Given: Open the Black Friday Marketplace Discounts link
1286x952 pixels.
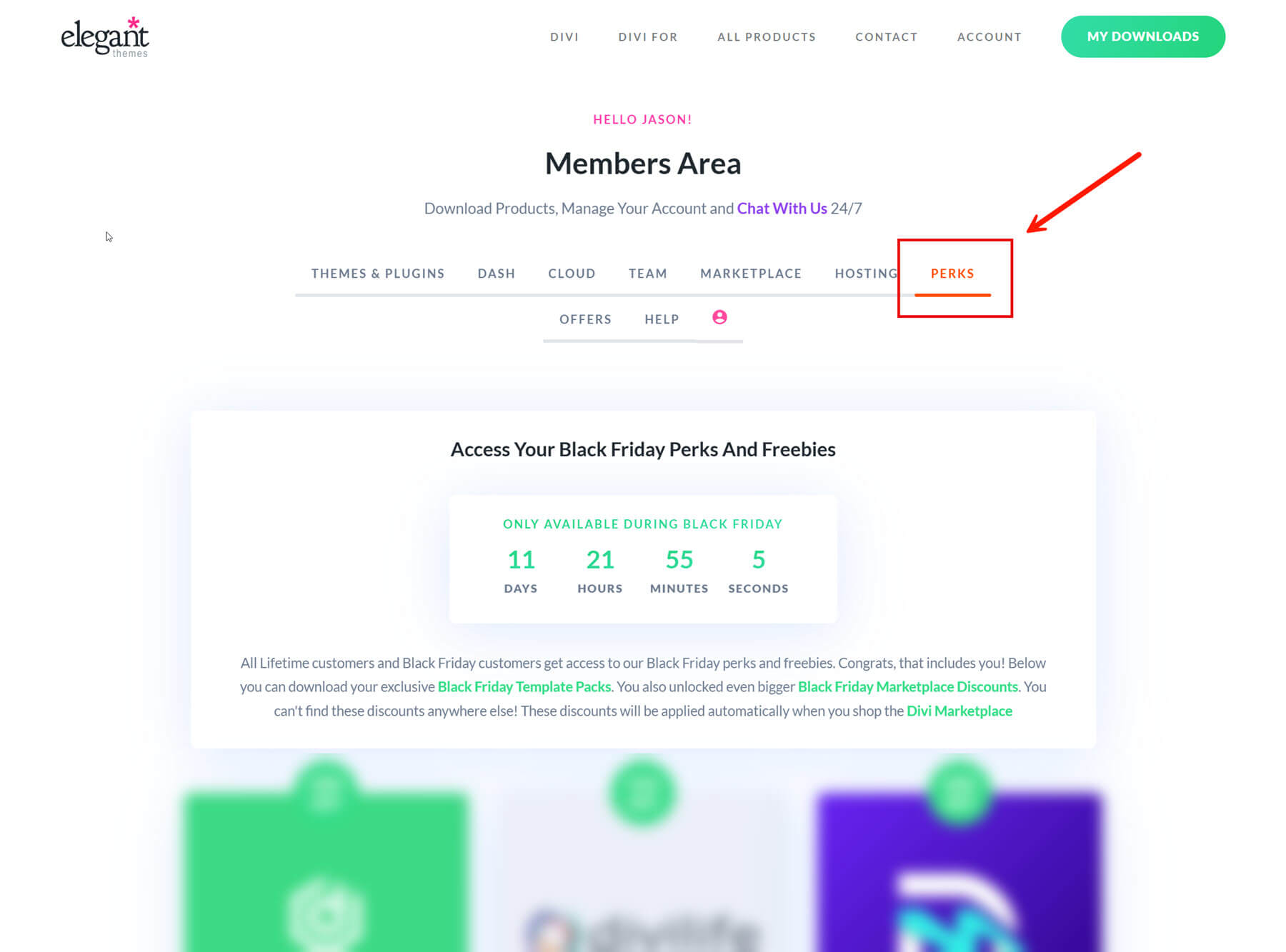Looking at the screenshot, I should [x=907, y=687].
